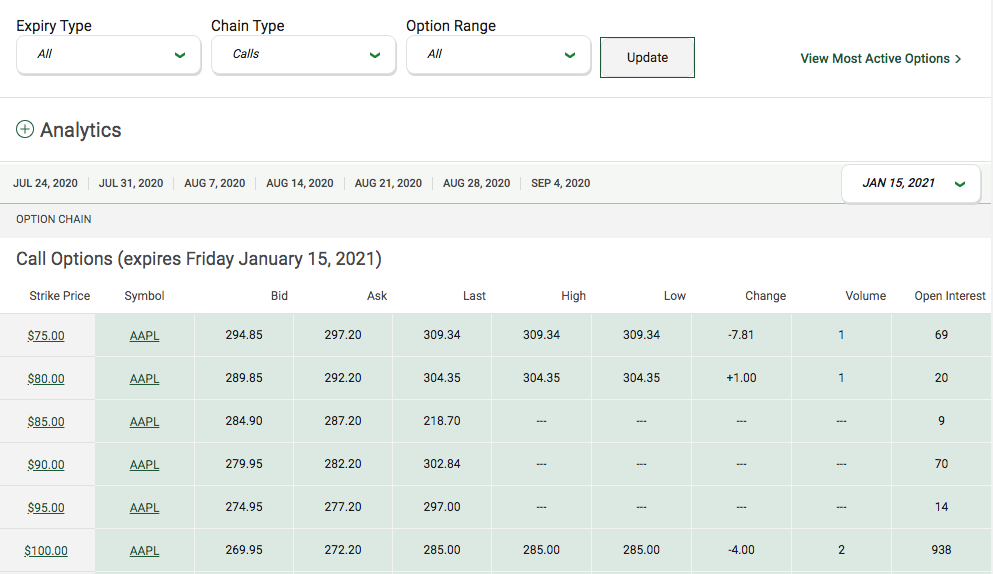
Task: Choose the AUG 14, 2020 expiry date
Action: coord(299,183)
